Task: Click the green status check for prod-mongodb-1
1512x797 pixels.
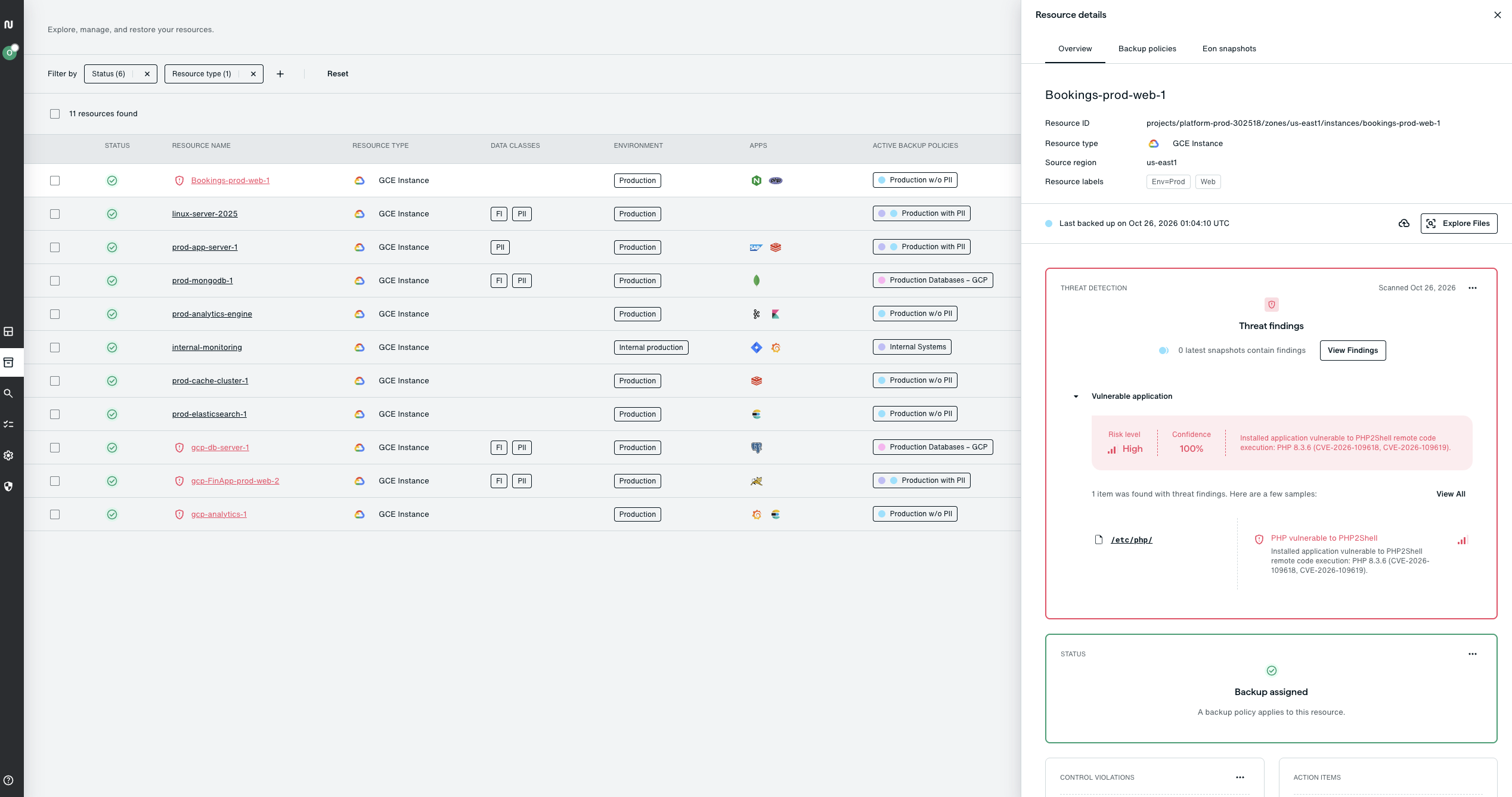Action: 112,281
